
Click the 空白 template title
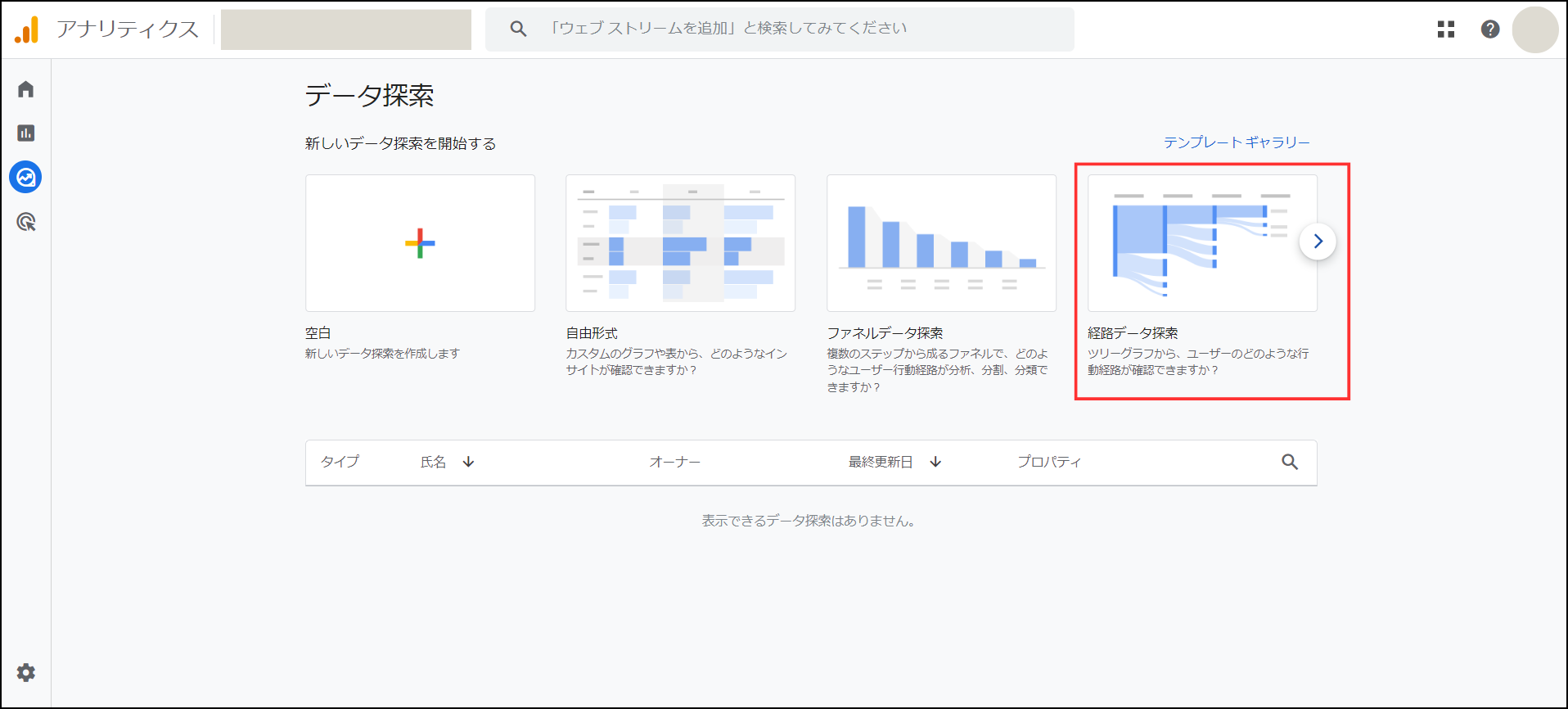pyautogui.click(x=318, y=333)
